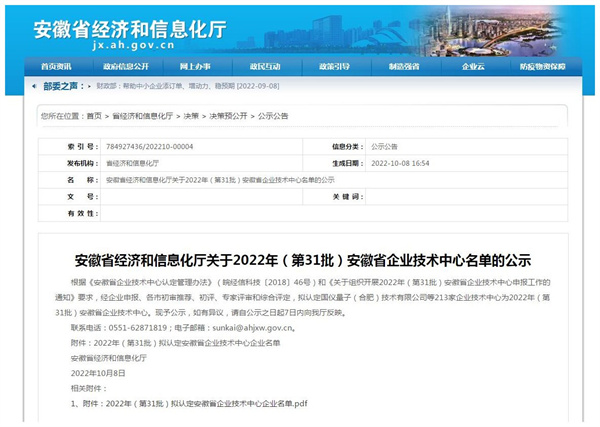Click the sunkai@ahjxw.gov.cn email address
Screen dimensions: 600x427
click(x=259, y=327)
